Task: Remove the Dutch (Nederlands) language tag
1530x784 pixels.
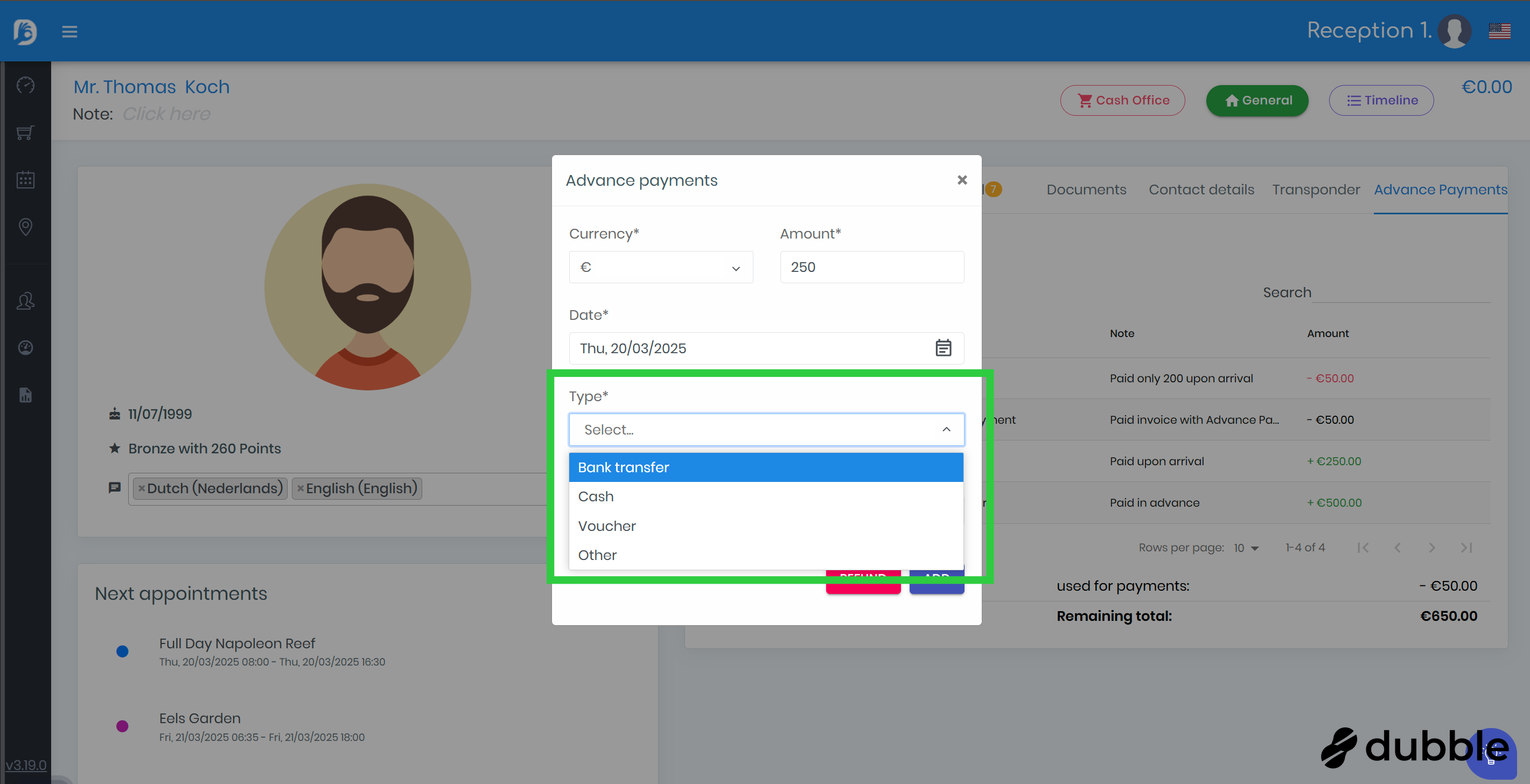Action: [141, 488]
